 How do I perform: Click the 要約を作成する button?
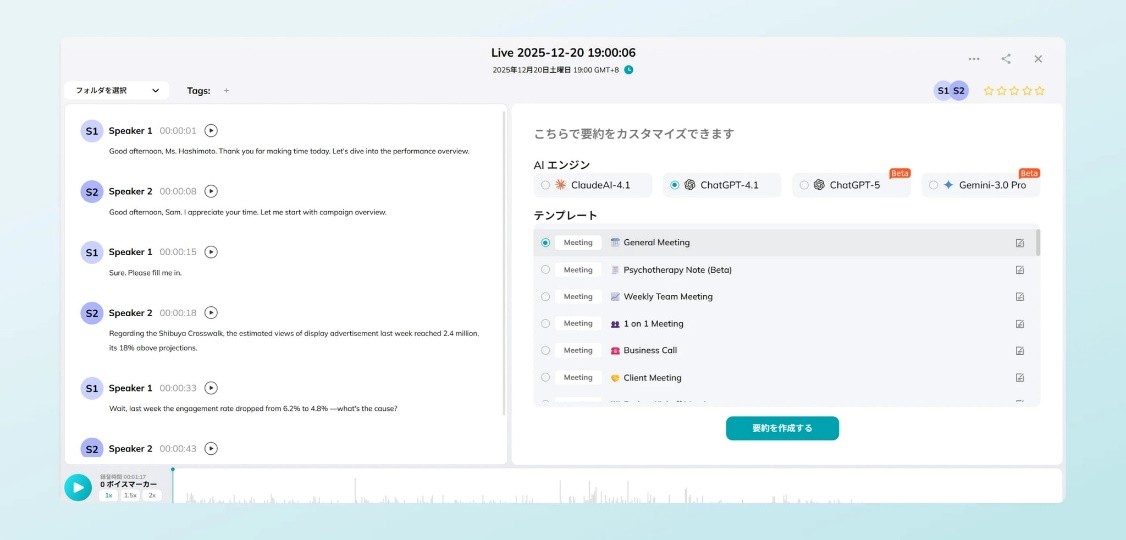tap(782, 428)
